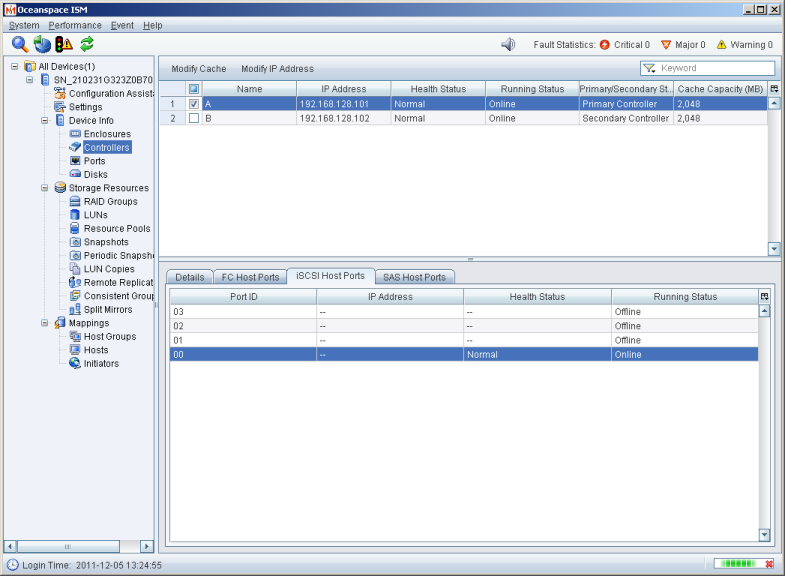
Task: Click the Warning yellow triangle icon
Action: (x=721, y=45)
